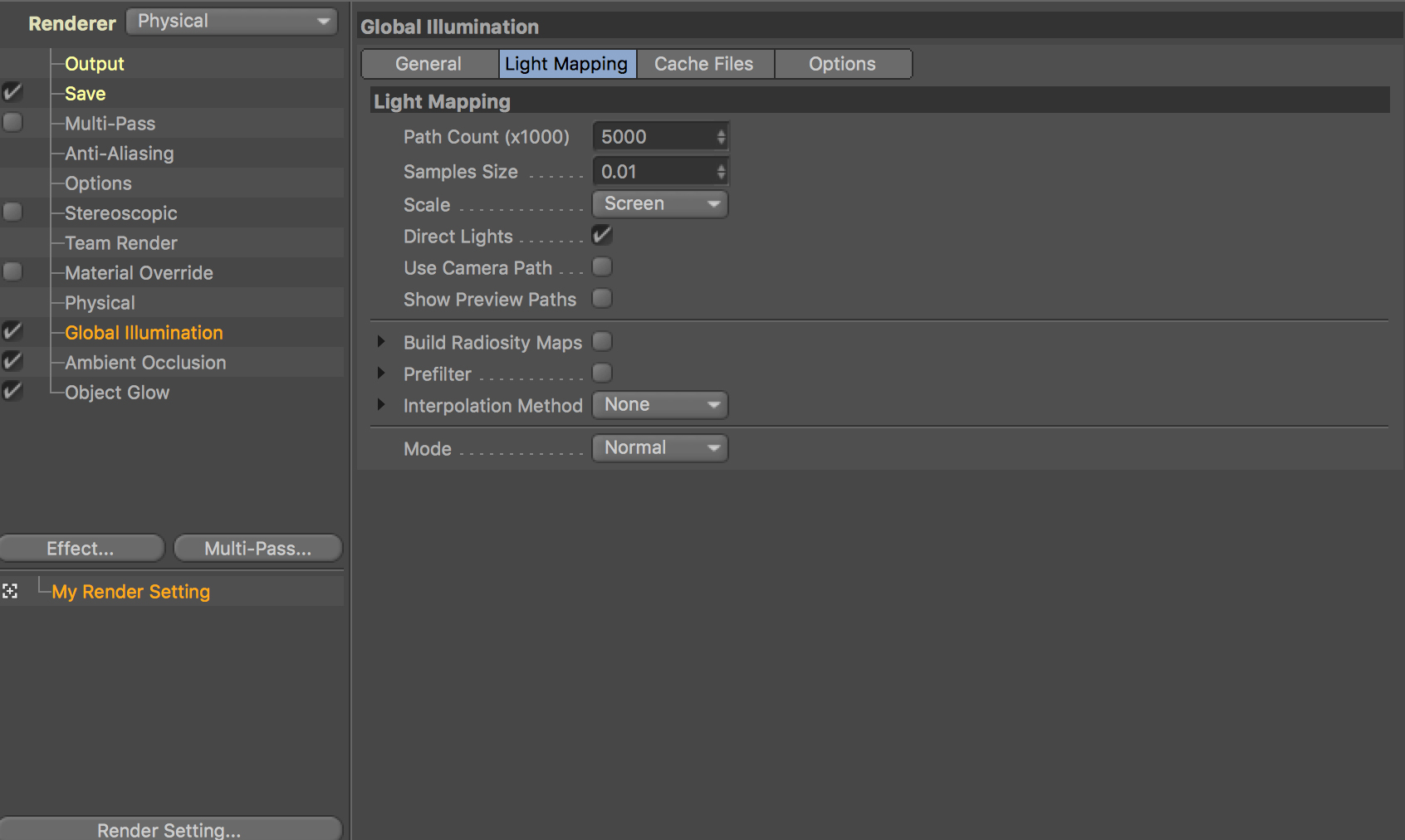
Task: Uncheck the Object Glow effect checkbox
Action: click(12, 392)
